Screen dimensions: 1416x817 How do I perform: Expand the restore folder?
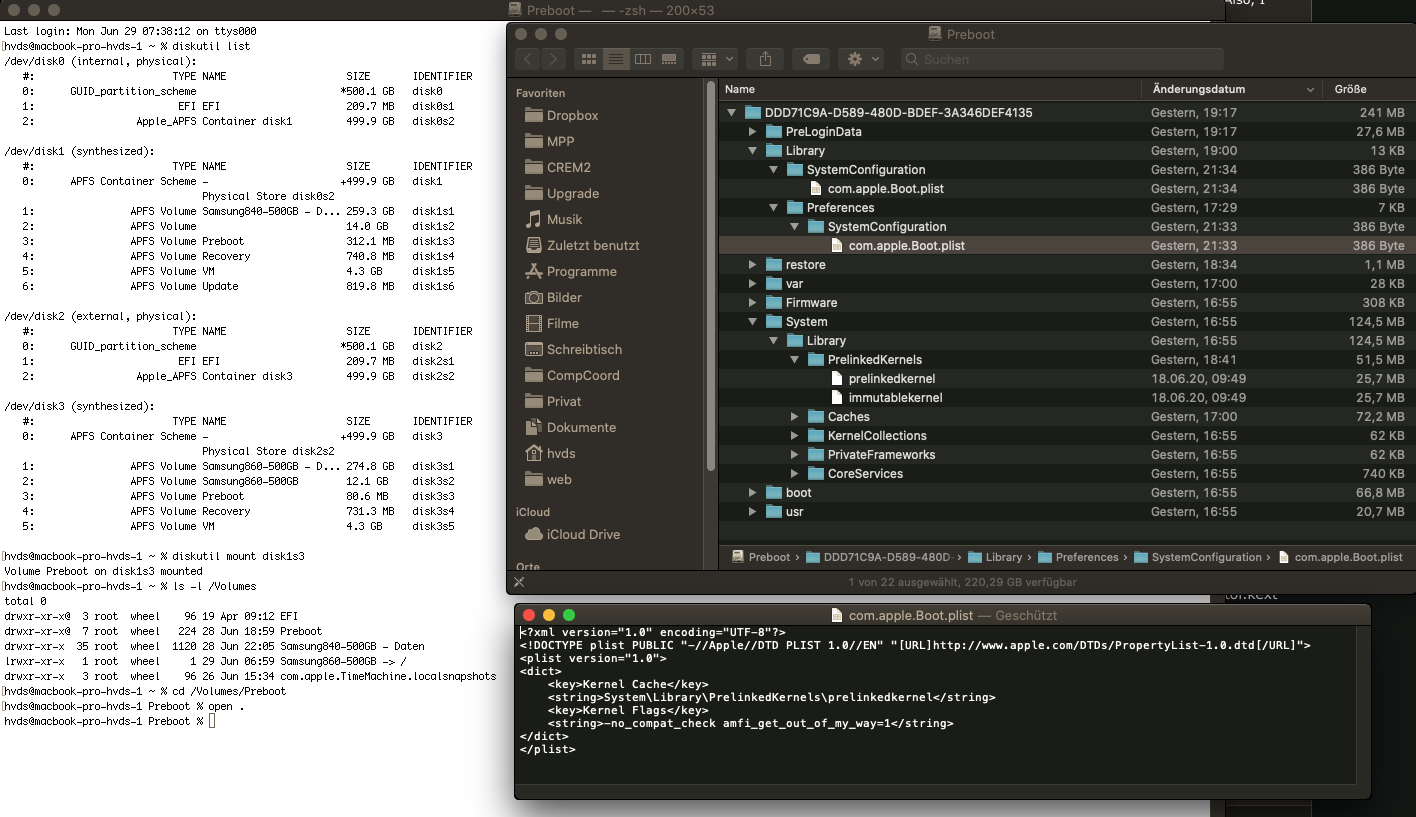pyautogui.click(x=753, y=265)
